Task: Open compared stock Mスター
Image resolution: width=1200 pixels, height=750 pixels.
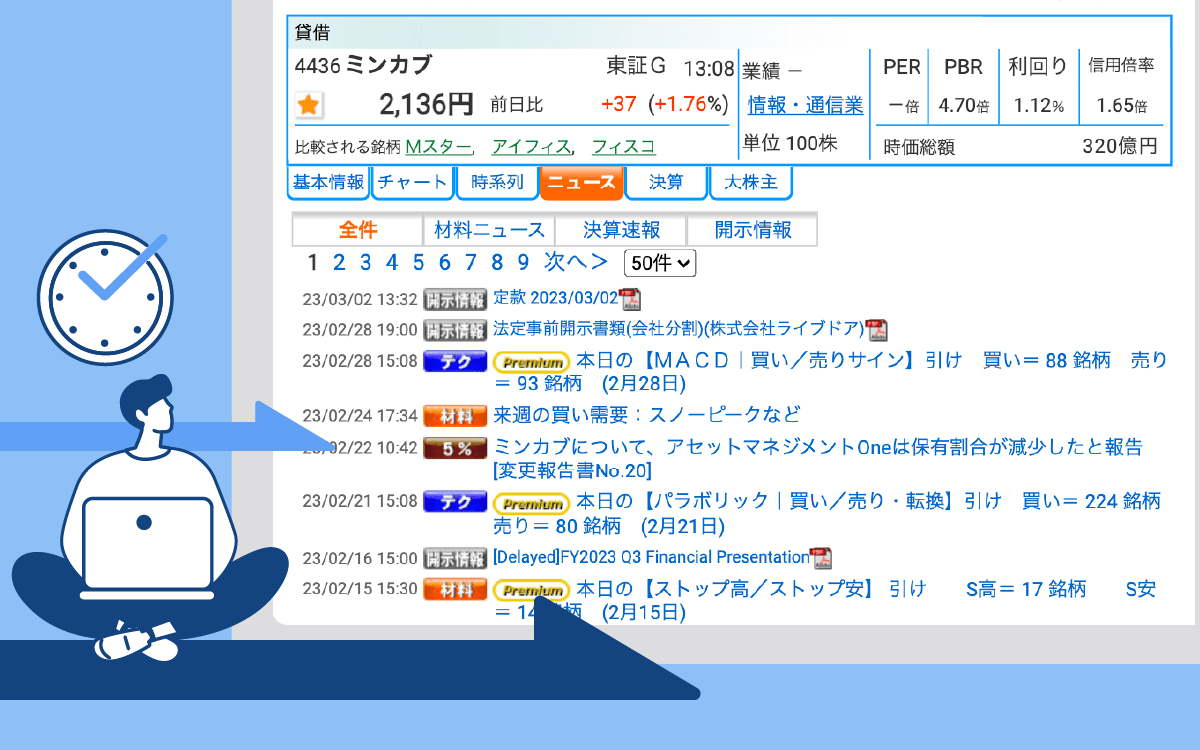Action: tap(438, 147)
